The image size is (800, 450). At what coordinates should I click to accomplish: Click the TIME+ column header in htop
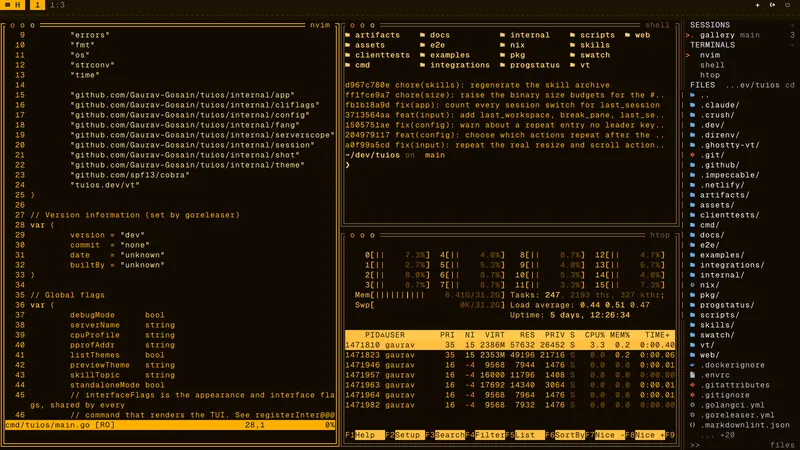point(657,335)
